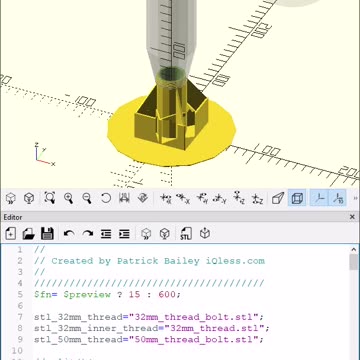This screenshot has height=360, width=360.
Task: Switch to the +Y axis view
Action: pos(202,199)
